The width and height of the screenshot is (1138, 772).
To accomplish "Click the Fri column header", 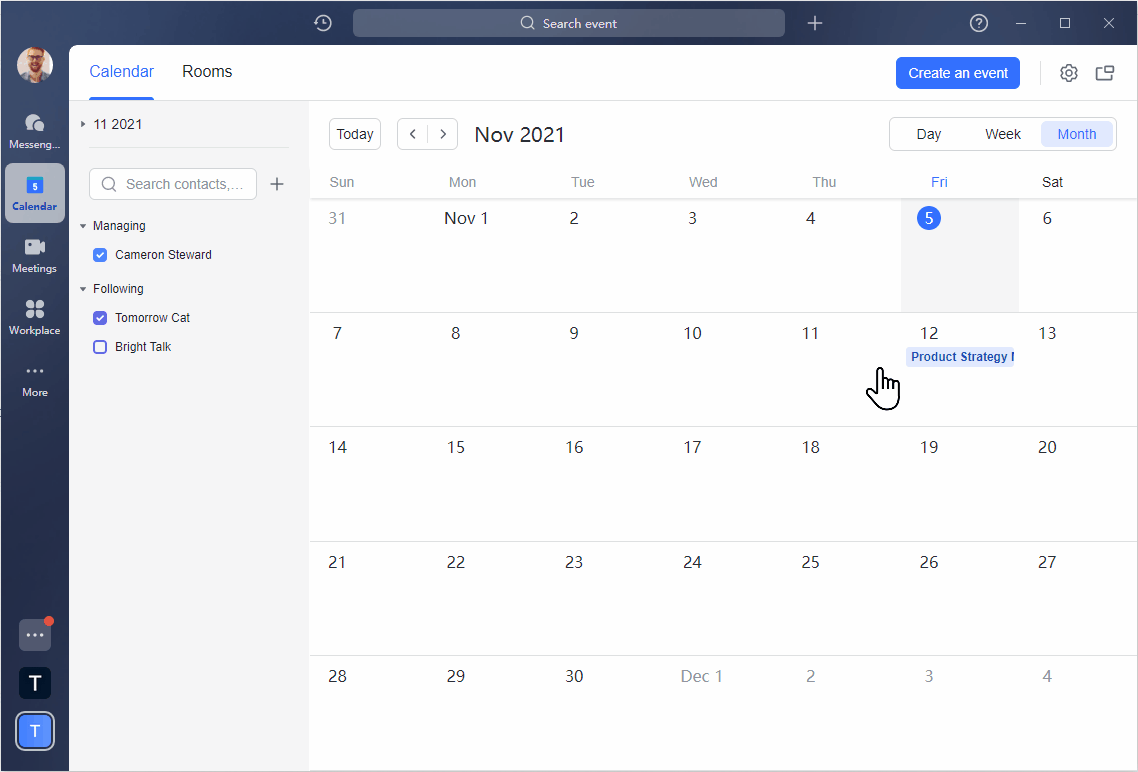I will click(x=939, y=182).
